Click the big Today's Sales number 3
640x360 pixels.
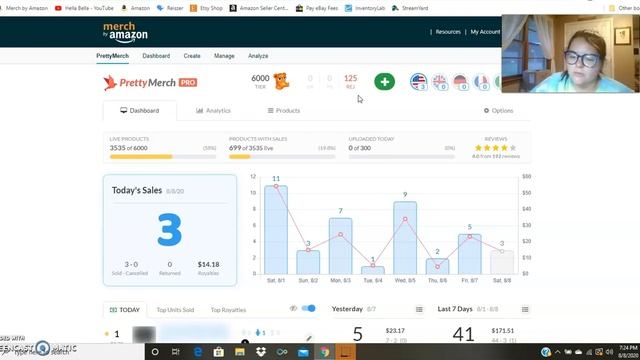(169, 230)
